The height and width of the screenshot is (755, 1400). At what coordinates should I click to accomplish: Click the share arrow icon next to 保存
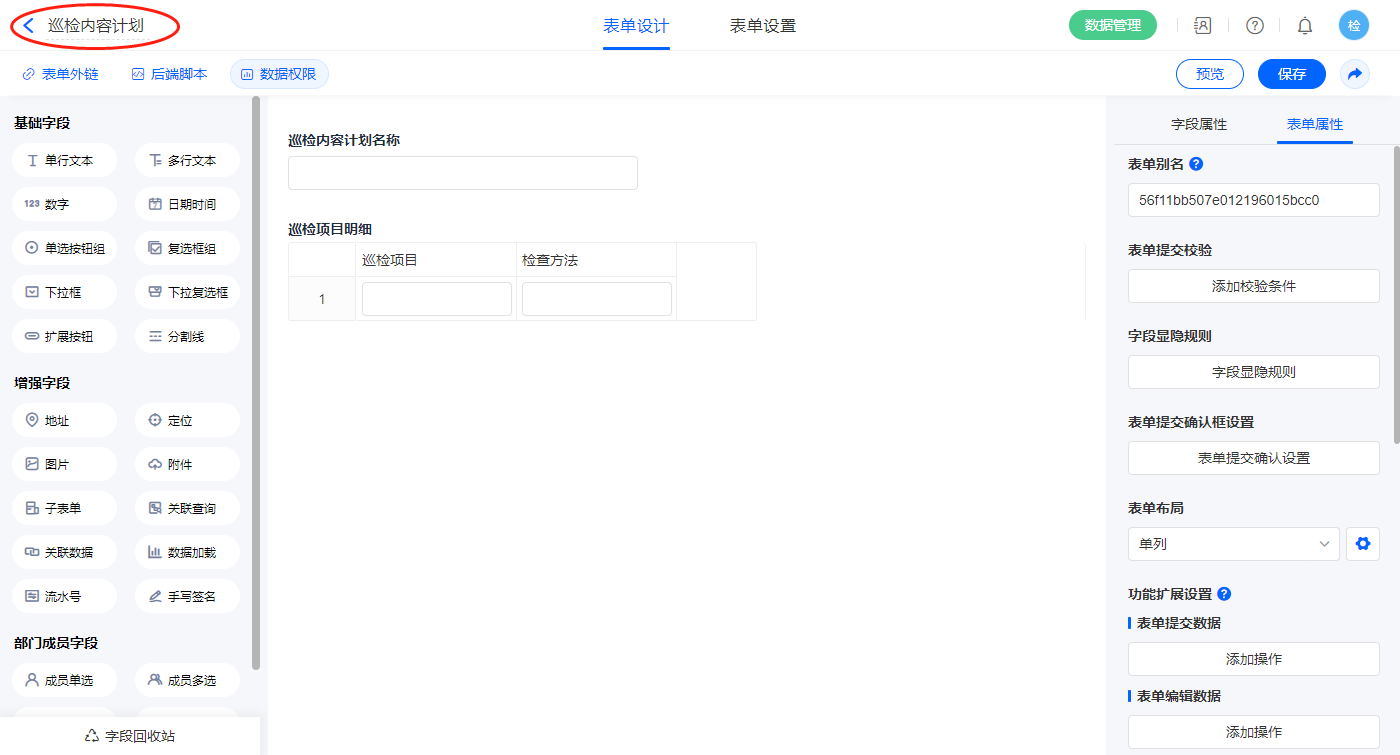tap(1355, 74)
